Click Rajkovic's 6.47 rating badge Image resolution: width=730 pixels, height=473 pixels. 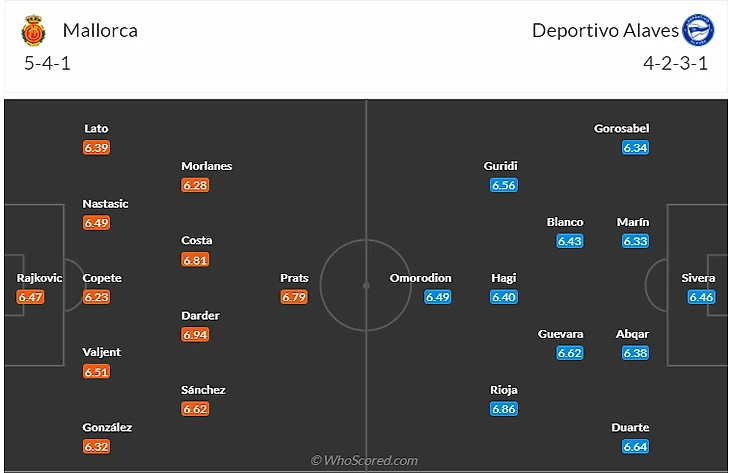tap(31, 297)
